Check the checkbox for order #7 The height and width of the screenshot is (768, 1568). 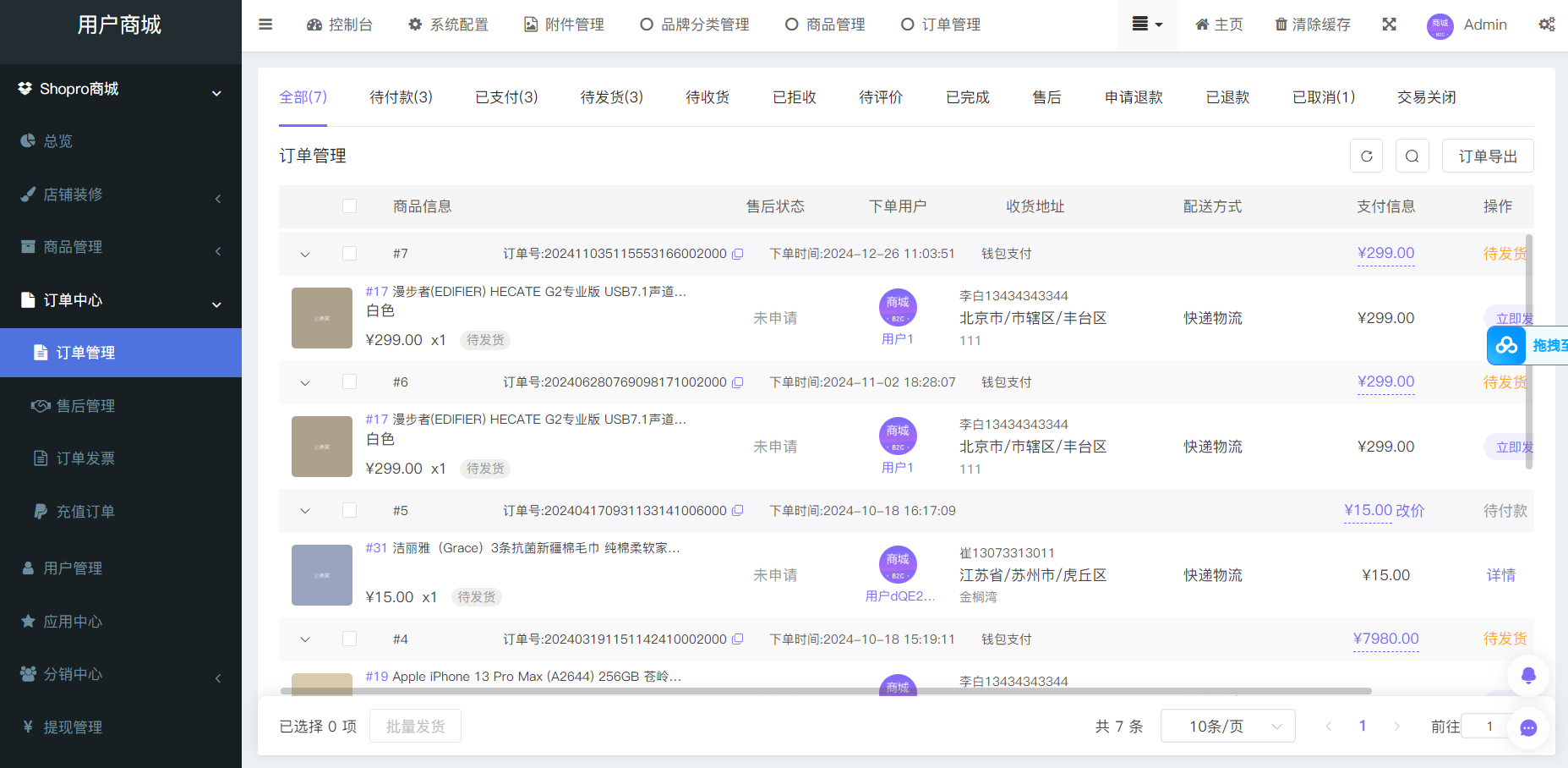349,253
